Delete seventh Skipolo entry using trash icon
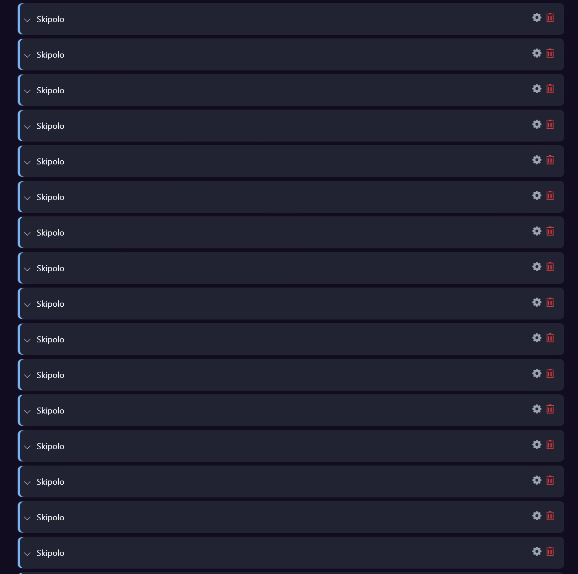The image size is (578, 574). tap(550, 231)
